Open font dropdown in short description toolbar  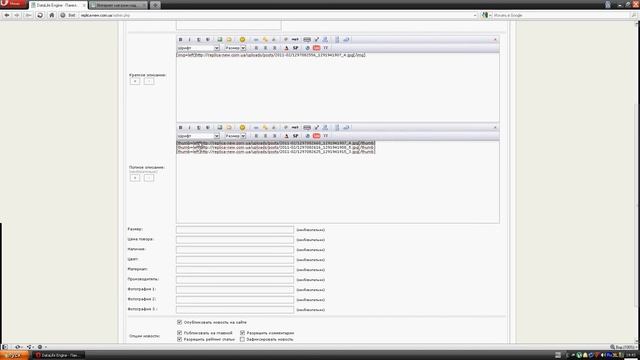[198, 48]
